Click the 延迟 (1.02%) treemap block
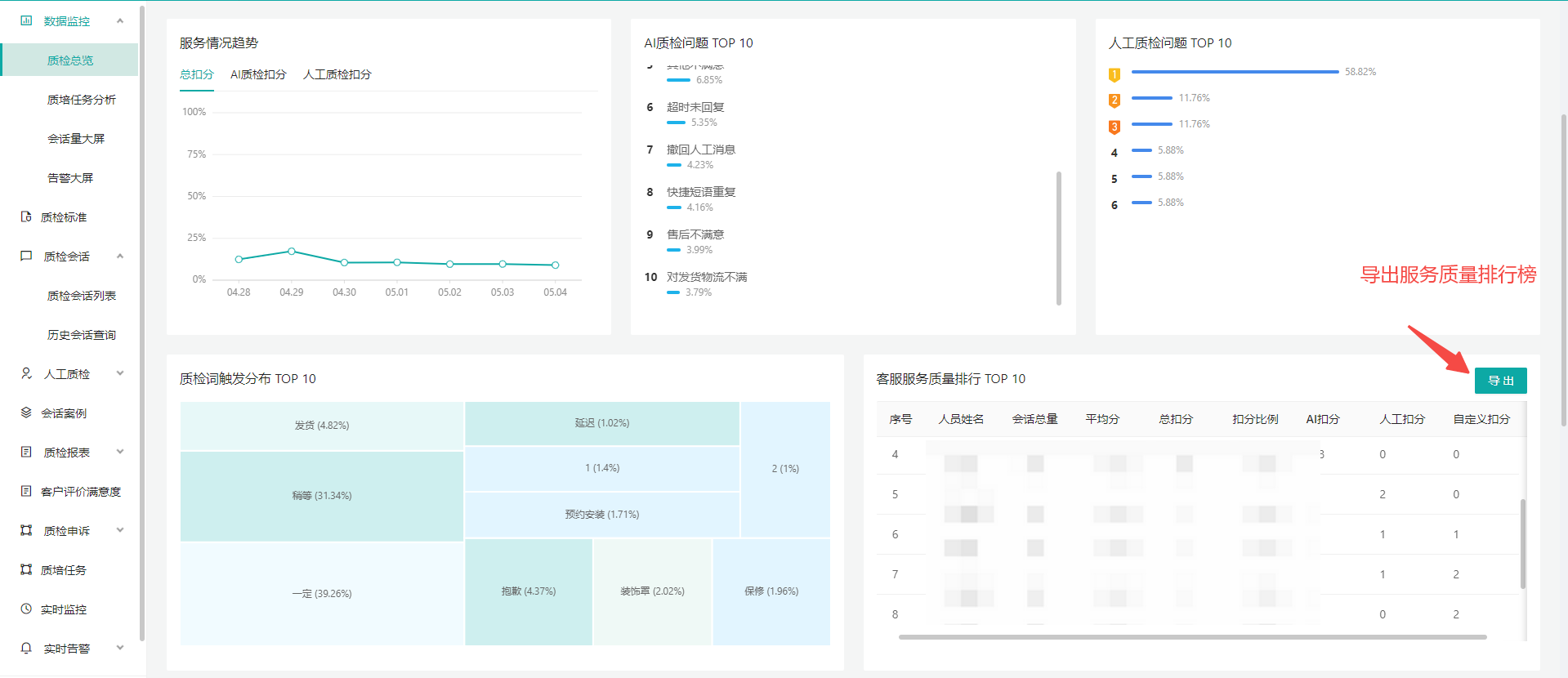Viewport: 1568px width, 678px height. [x=602, y=423]
